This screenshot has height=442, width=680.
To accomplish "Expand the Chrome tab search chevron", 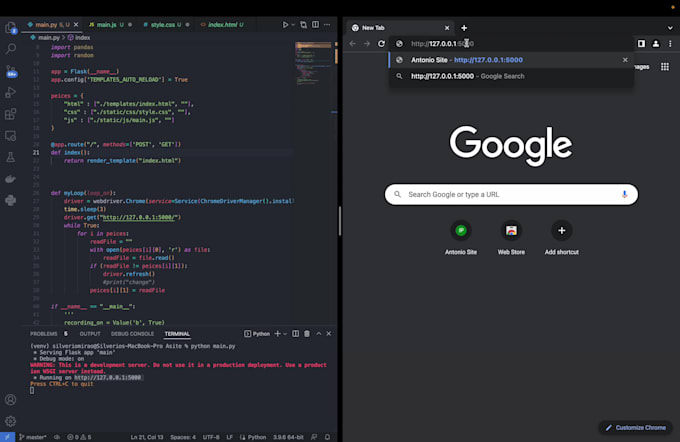I will point(670,28).
